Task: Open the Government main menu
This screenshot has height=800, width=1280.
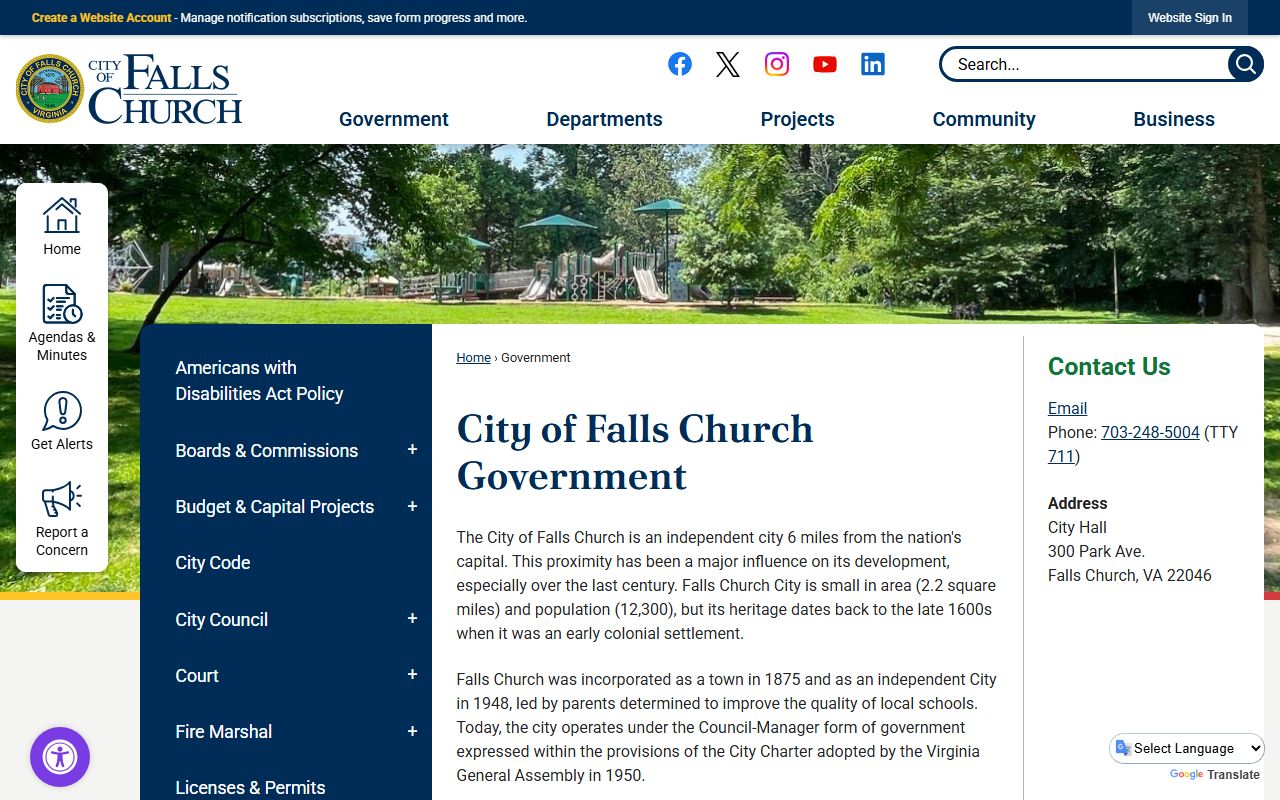Action: (x=394, y=119)
